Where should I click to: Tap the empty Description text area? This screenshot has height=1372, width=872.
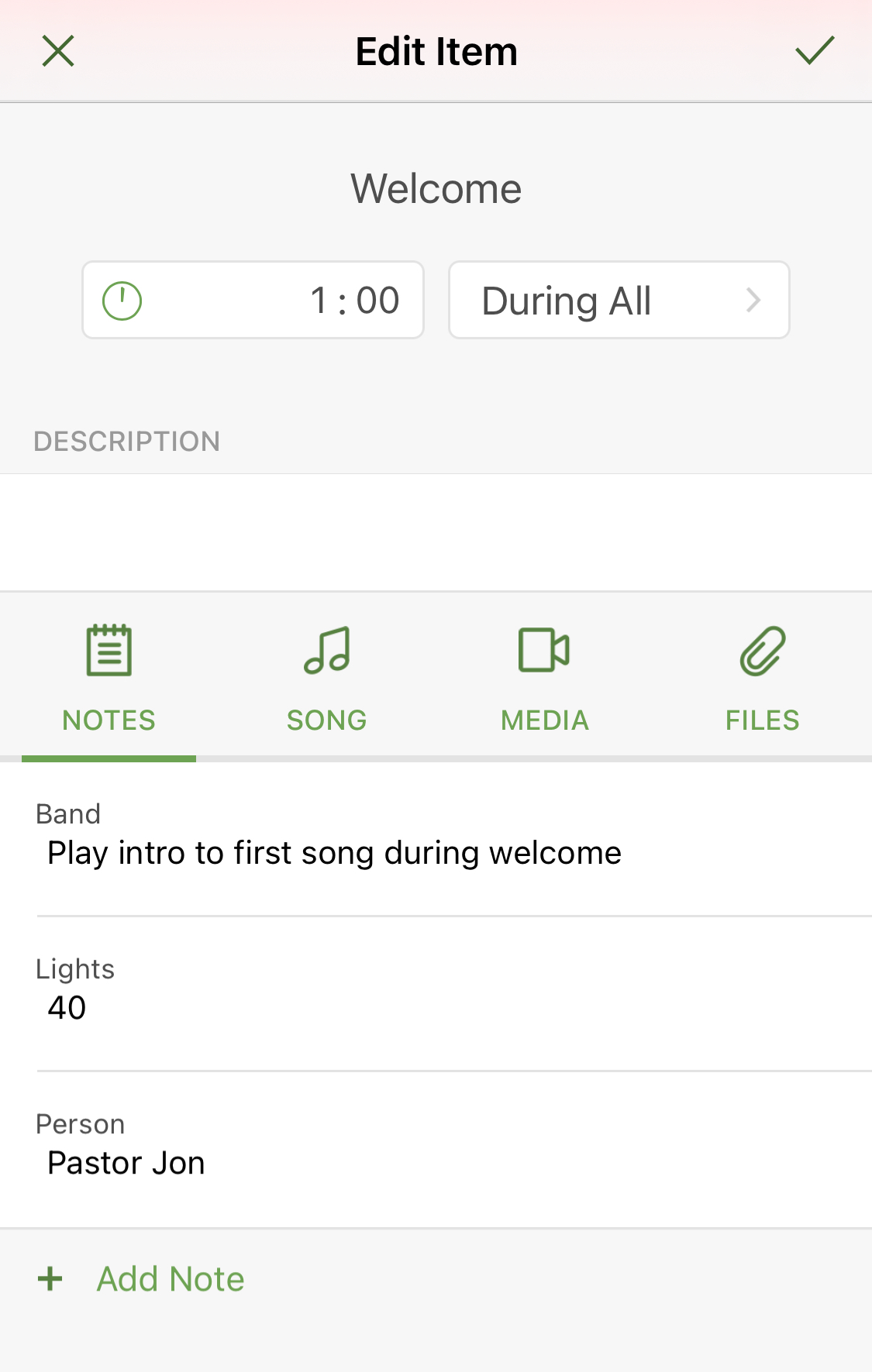pos(436,532)
